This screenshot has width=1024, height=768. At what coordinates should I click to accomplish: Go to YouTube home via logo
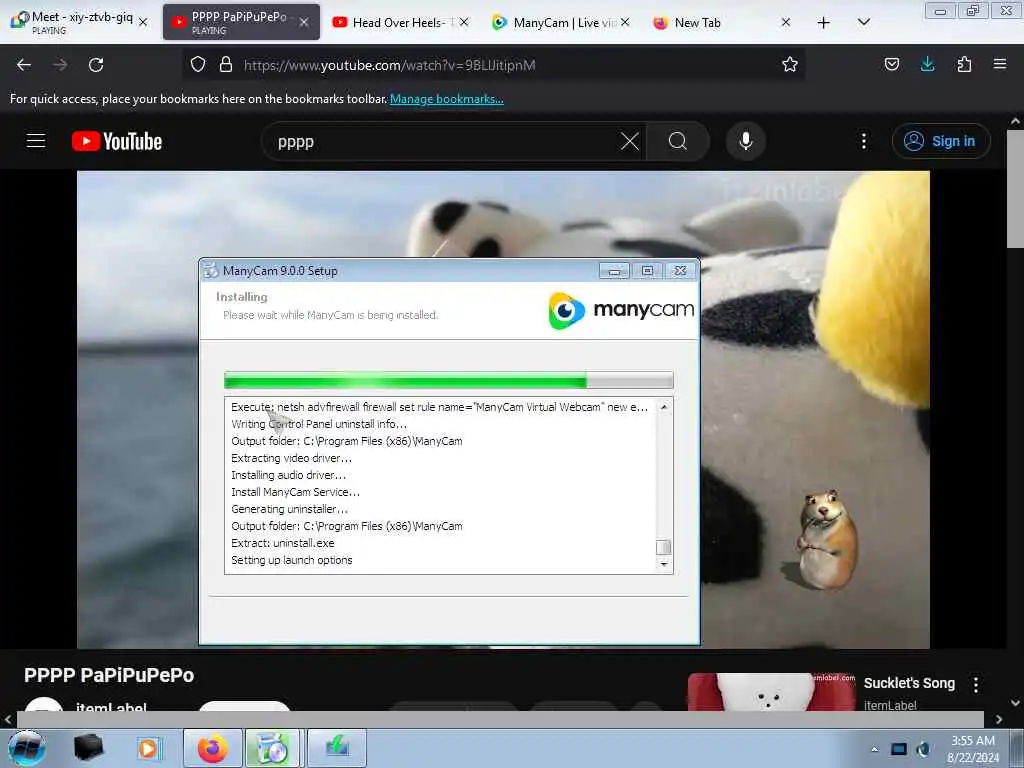117,141
